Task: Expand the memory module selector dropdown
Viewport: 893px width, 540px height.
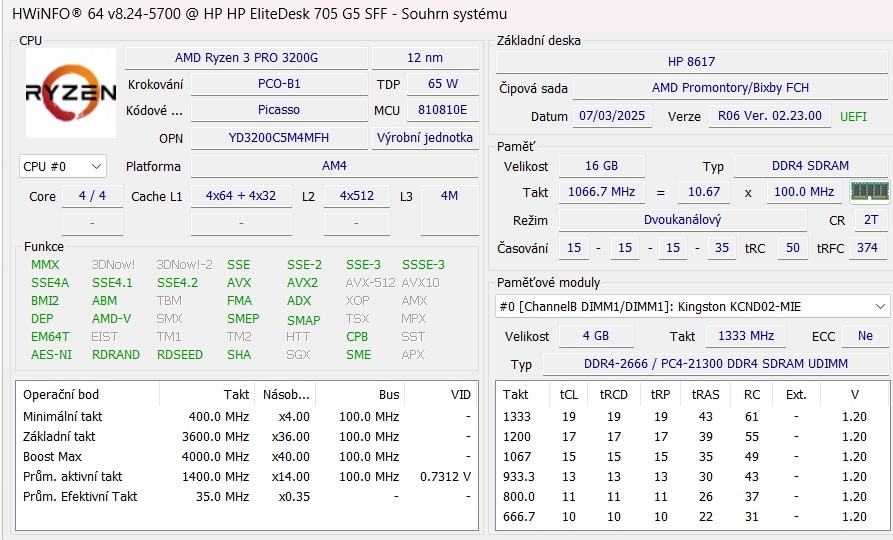Action: pos(692,306)
